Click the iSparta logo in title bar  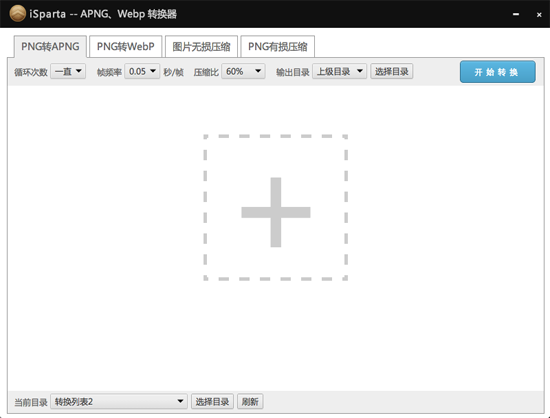(18, 14)
